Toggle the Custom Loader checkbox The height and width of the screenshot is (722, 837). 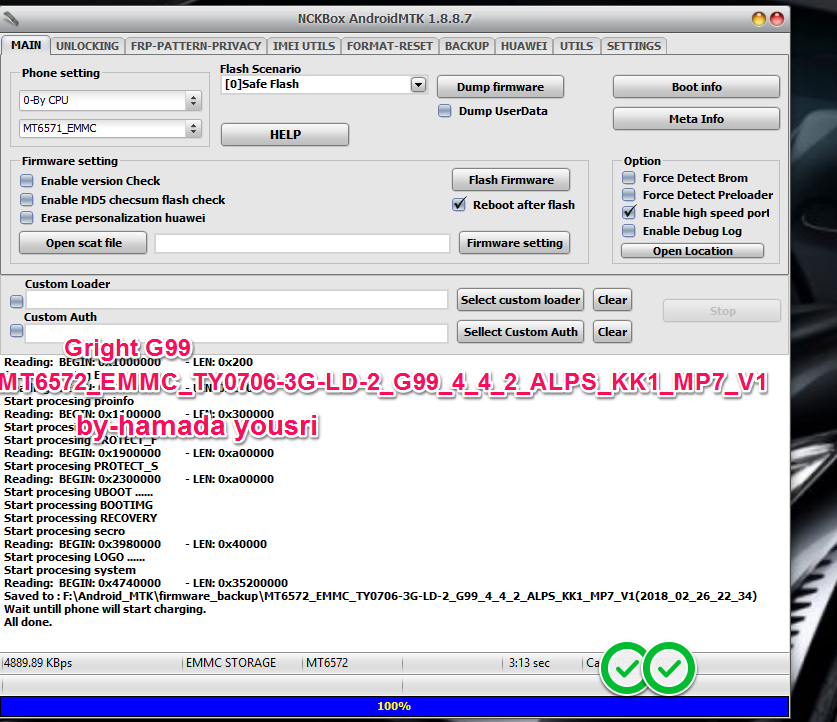17,302
